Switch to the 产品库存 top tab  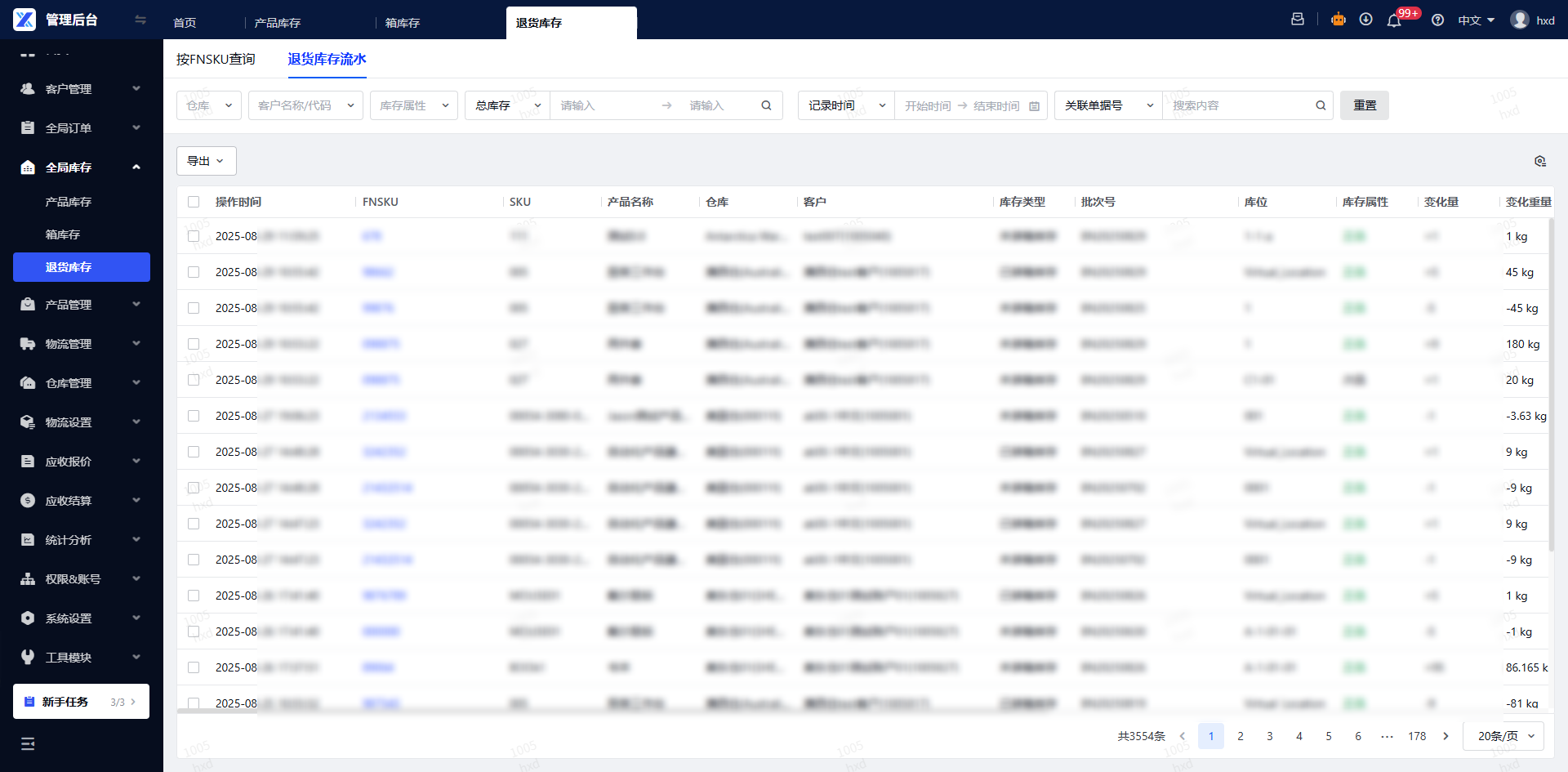pyautogui.click(x=278, y=23)
